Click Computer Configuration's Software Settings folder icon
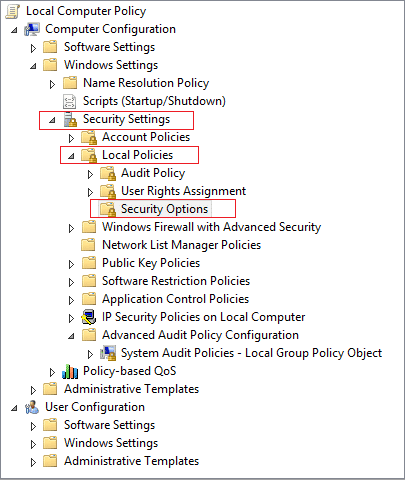Image resolution: width=405 pixels, height=480 pixels. tap(50, 47)
